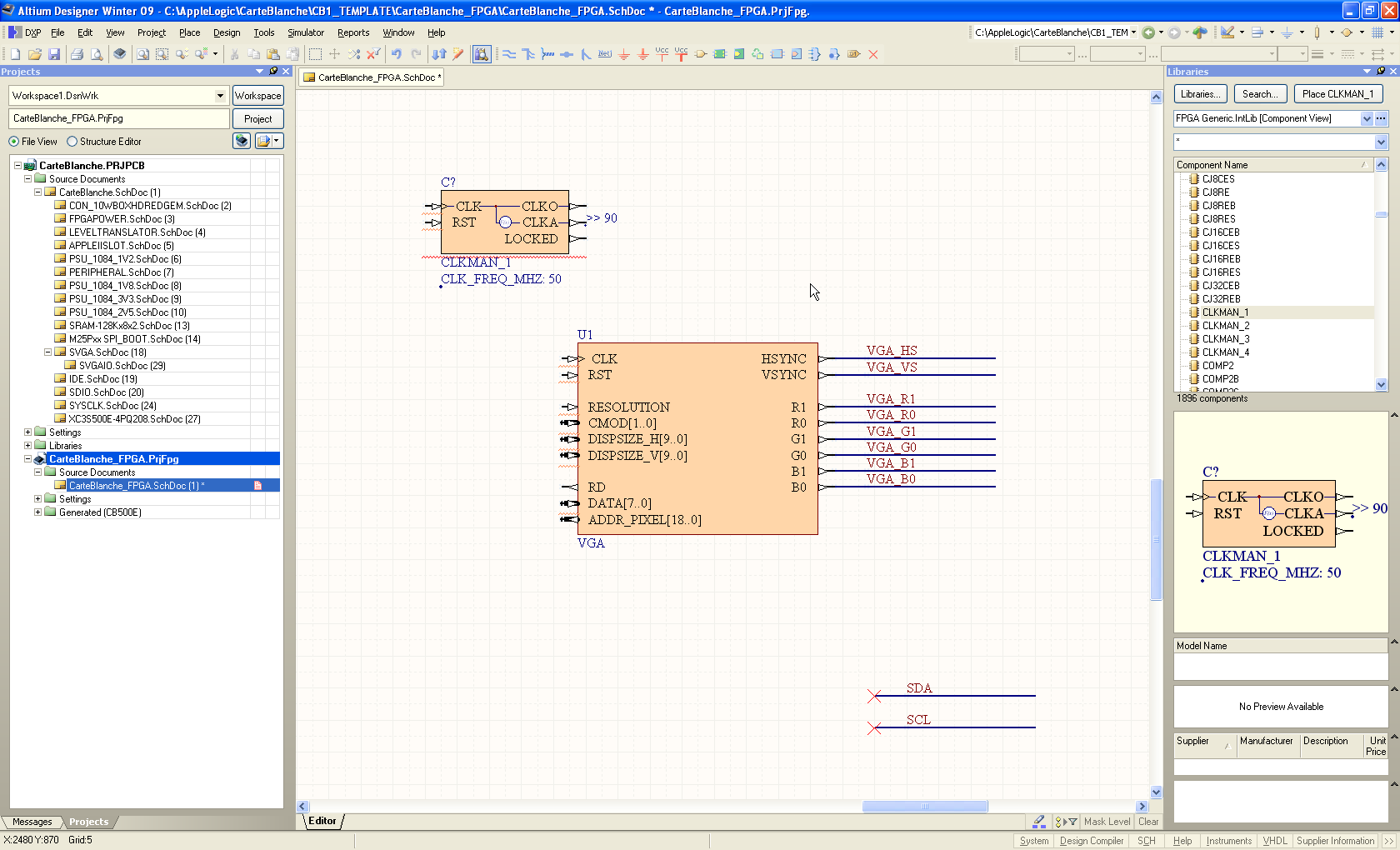Open the Reports menu
The image size is (1400, 850).
[x=353, y=32]
